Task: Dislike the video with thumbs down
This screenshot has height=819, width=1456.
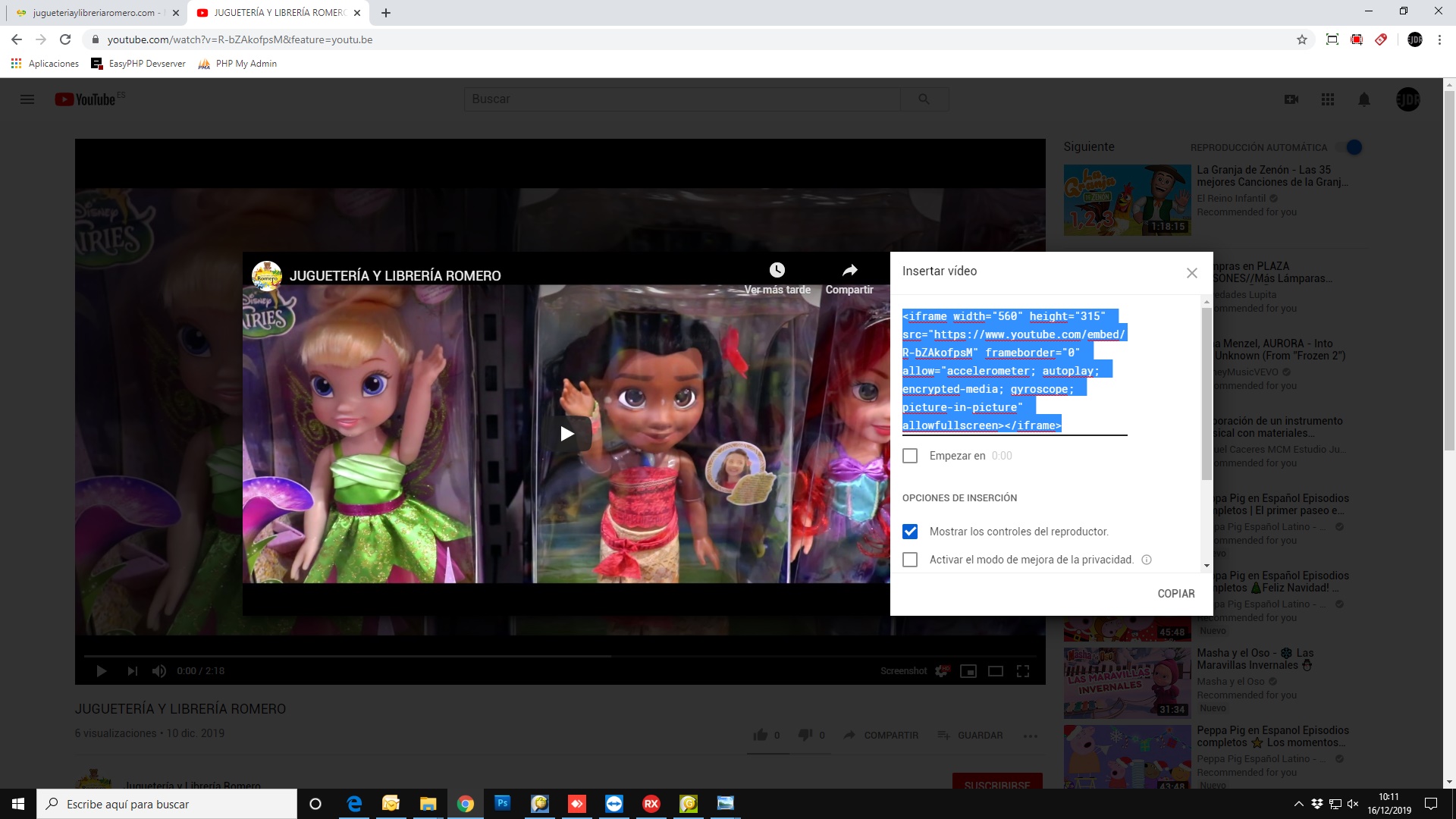Action: (x=805, y=735)
